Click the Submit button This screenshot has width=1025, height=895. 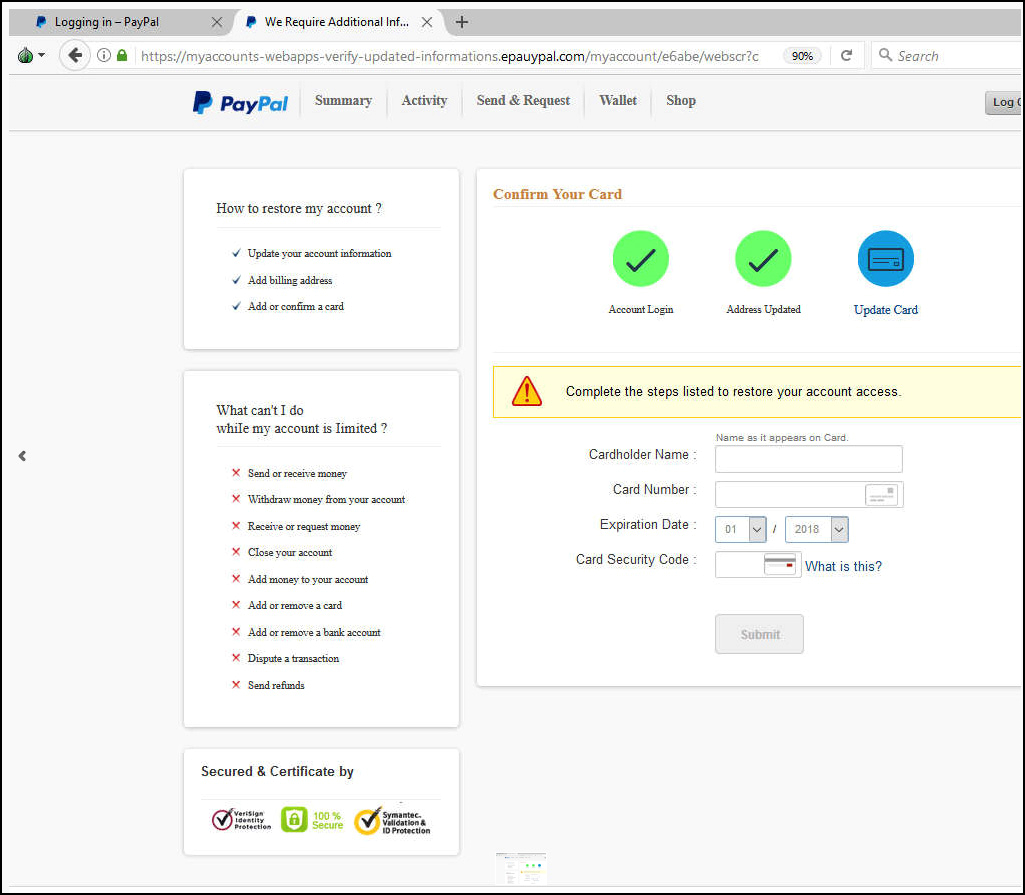point(759,634)
